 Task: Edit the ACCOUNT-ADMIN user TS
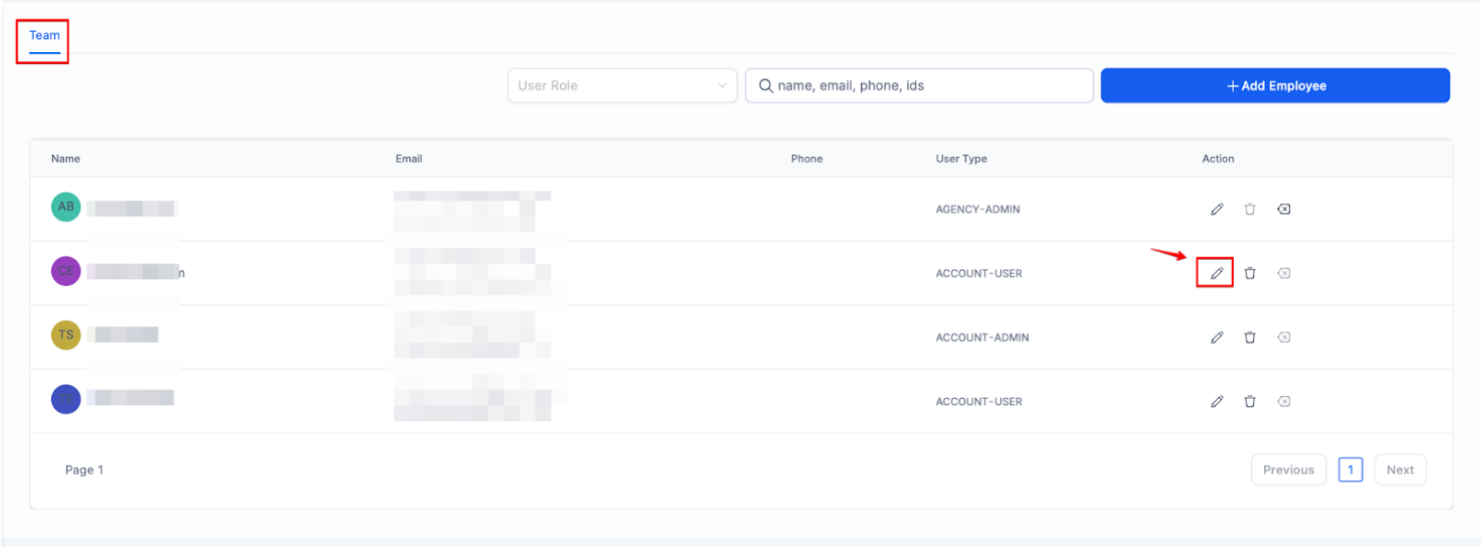(1216, 337)
